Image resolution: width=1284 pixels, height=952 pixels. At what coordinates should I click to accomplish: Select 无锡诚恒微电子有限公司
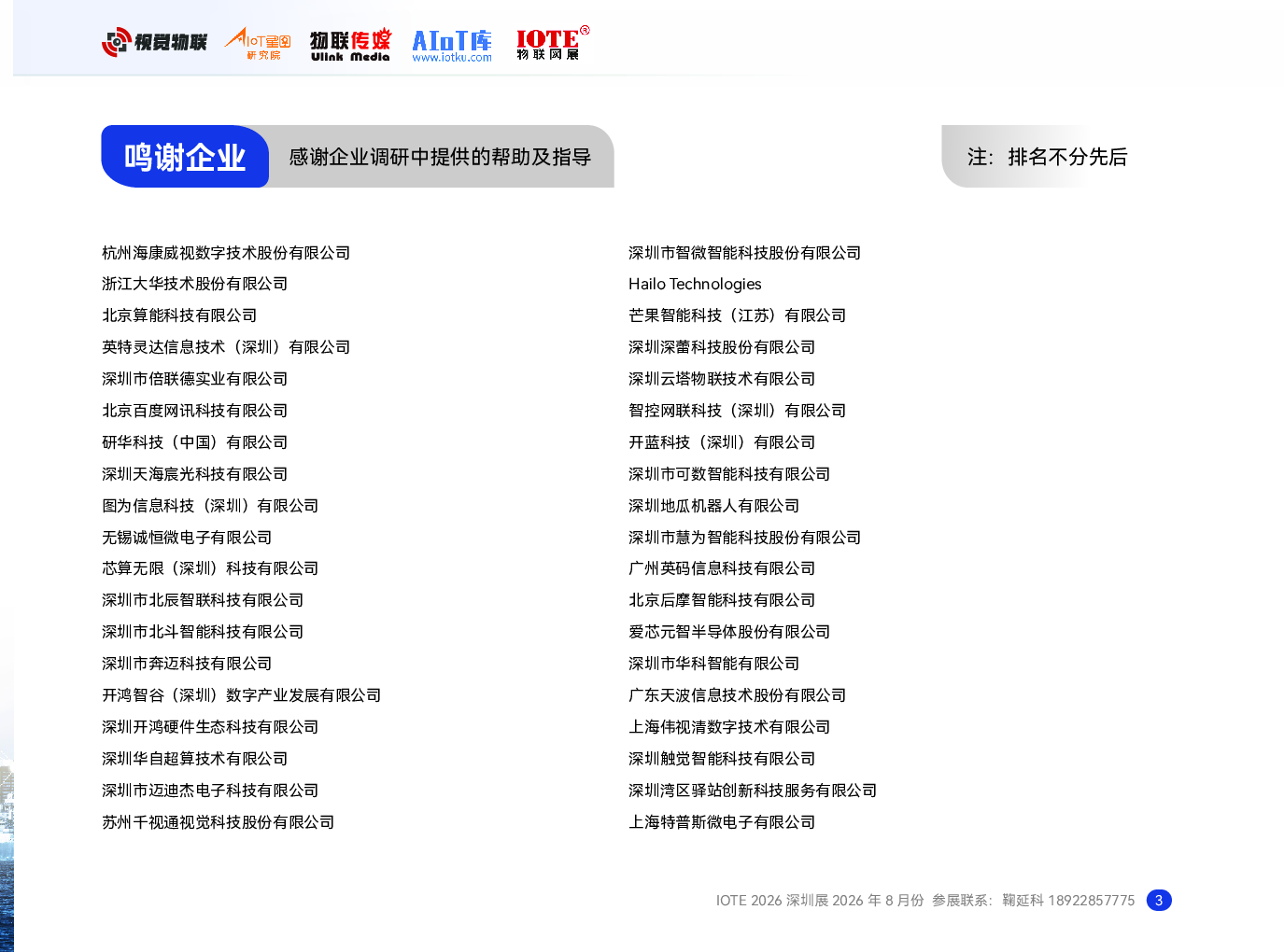[x=187, y=538]
